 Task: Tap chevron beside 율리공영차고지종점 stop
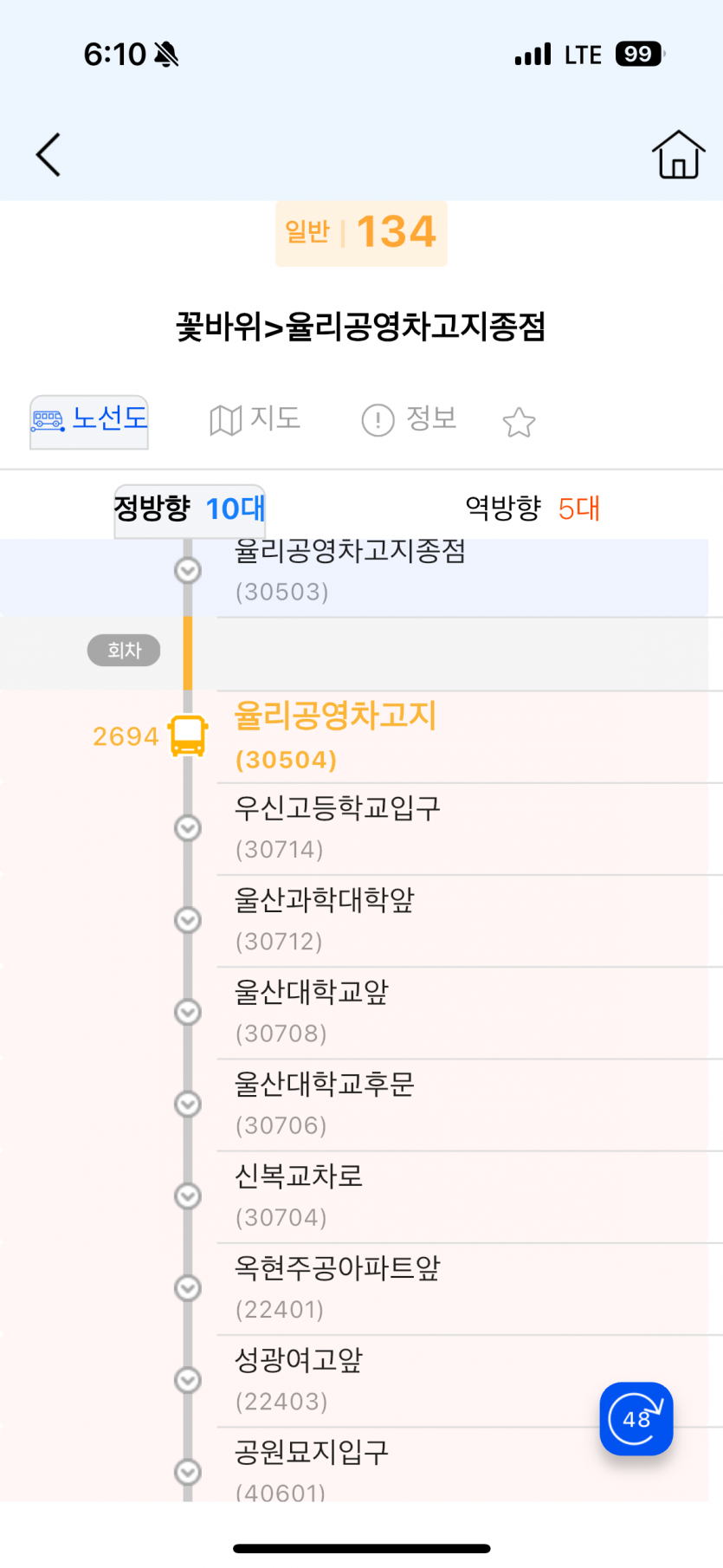pos(188,570)
